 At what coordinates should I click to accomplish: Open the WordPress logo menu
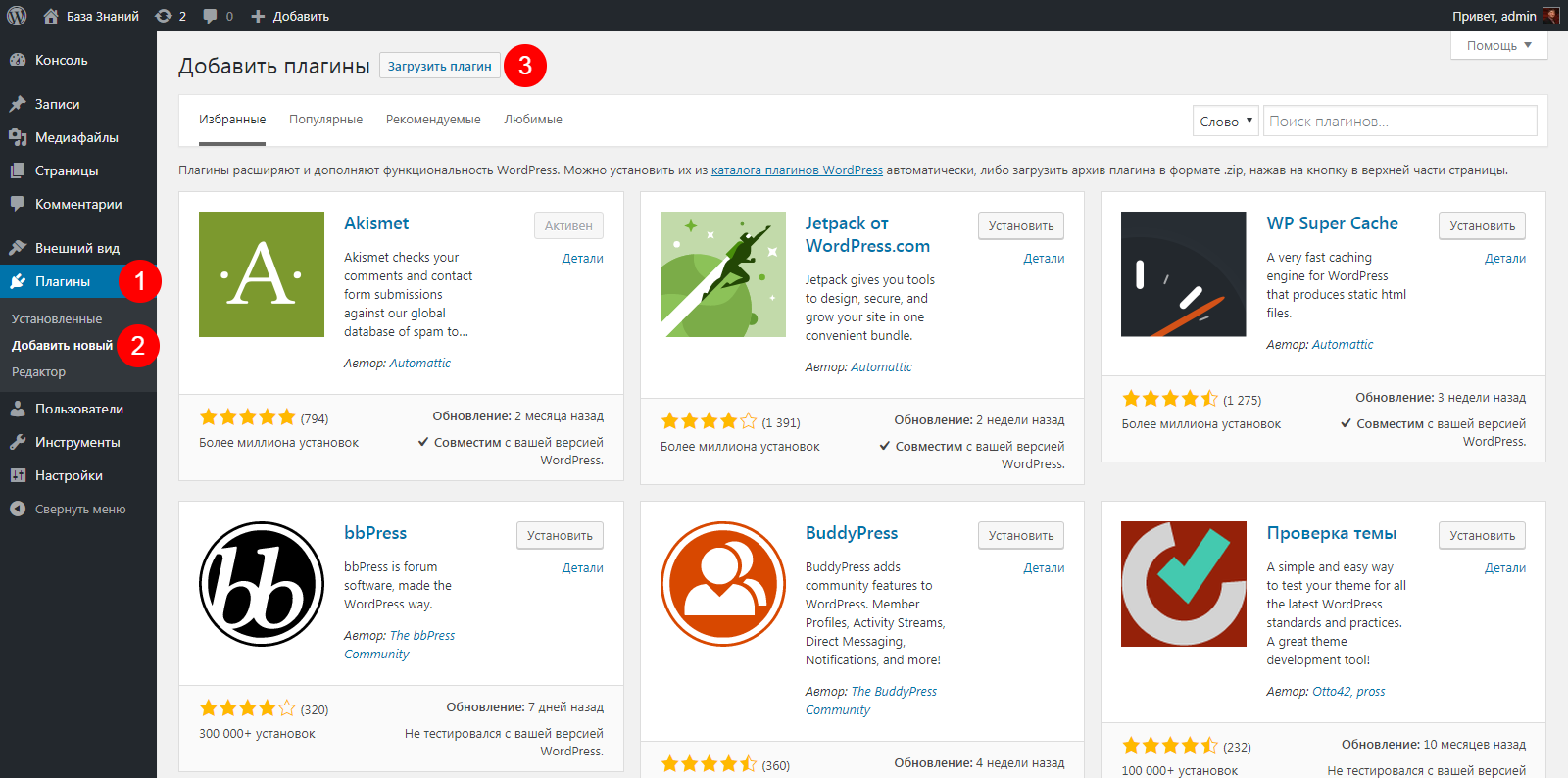pos(17,16)
